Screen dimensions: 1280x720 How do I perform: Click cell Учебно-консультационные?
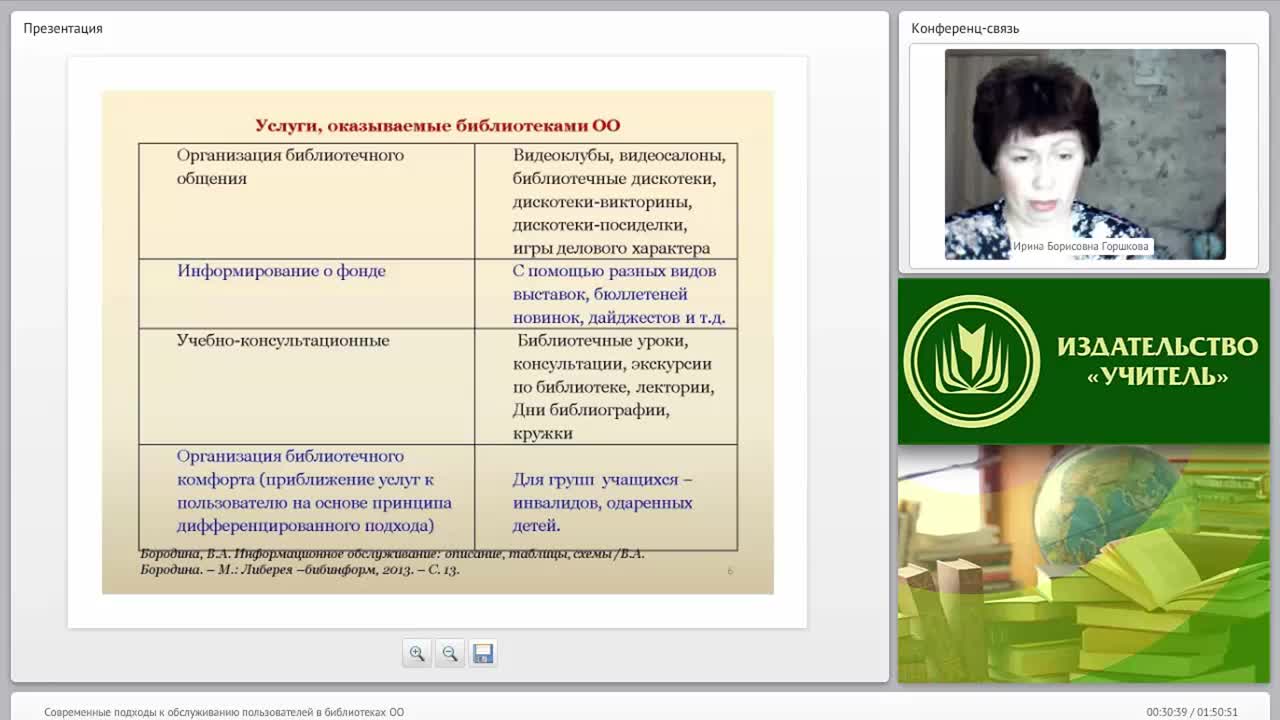pyautogui.click(x=306, y=386)
